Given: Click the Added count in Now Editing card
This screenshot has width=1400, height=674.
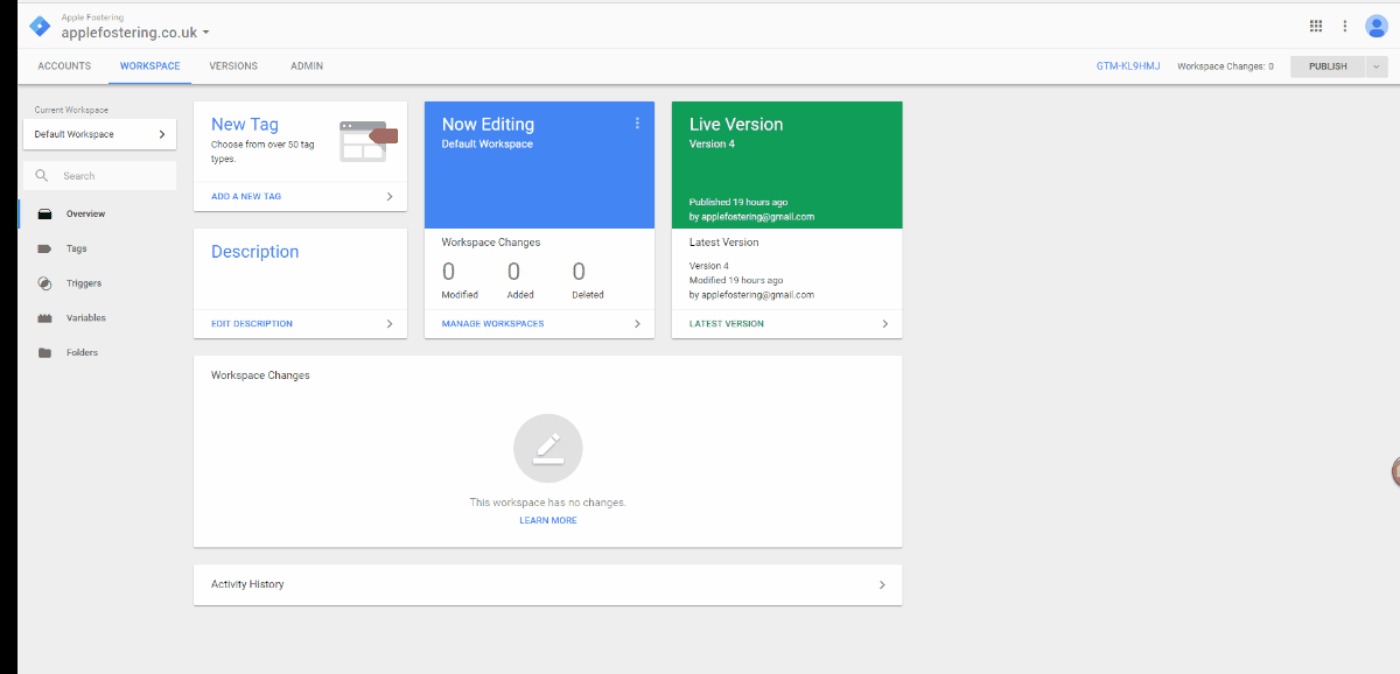Looking at the screenshot, I should point(514,272).
